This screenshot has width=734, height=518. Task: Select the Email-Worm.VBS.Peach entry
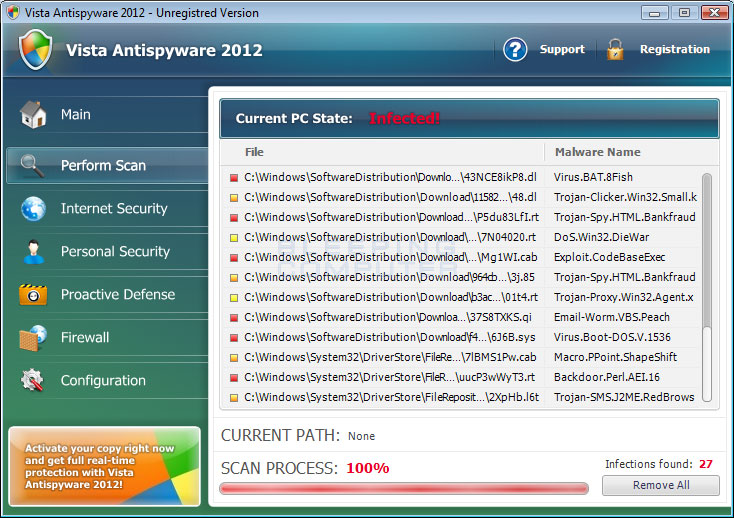(612, 317)
